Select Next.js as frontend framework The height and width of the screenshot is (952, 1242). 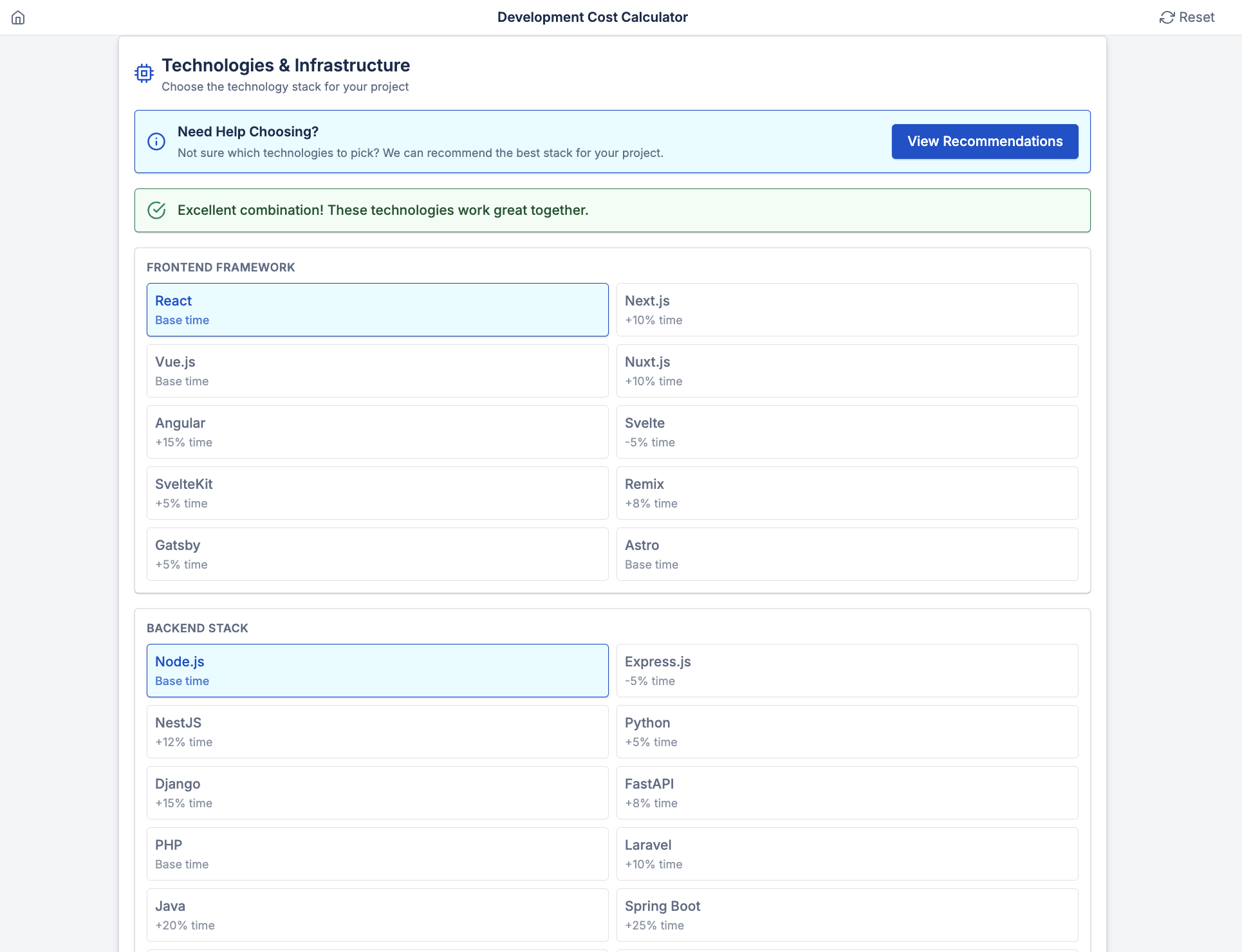click(847, 309)
